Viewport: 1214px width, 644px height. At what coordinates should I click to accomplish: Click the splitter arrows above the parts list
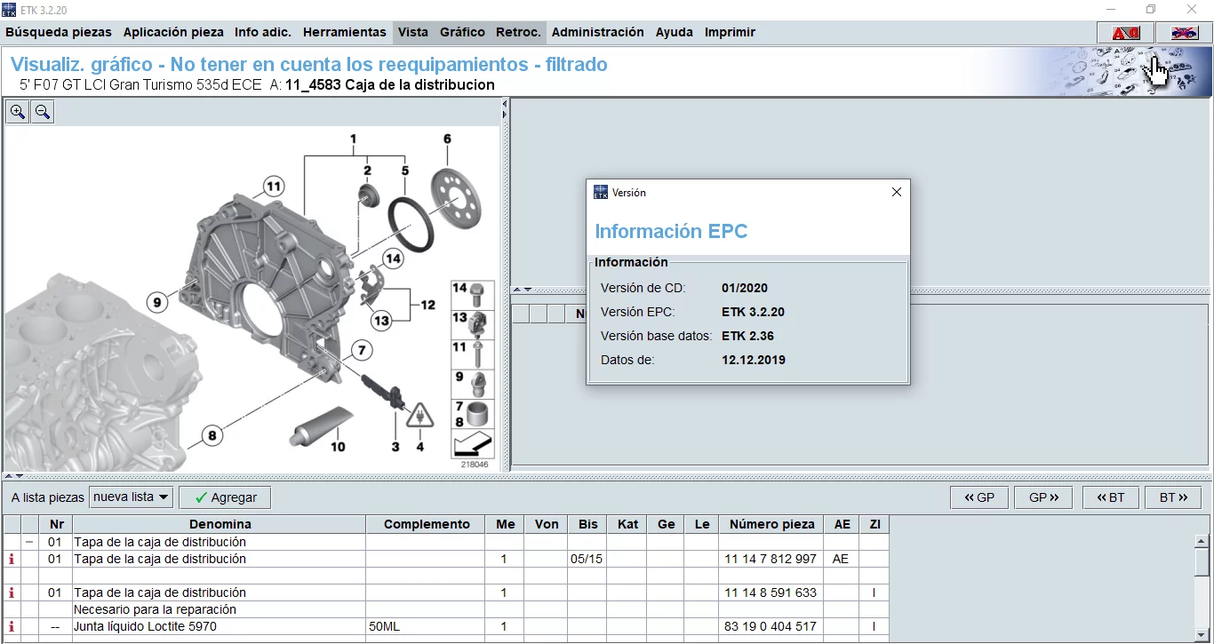[10, 476]
